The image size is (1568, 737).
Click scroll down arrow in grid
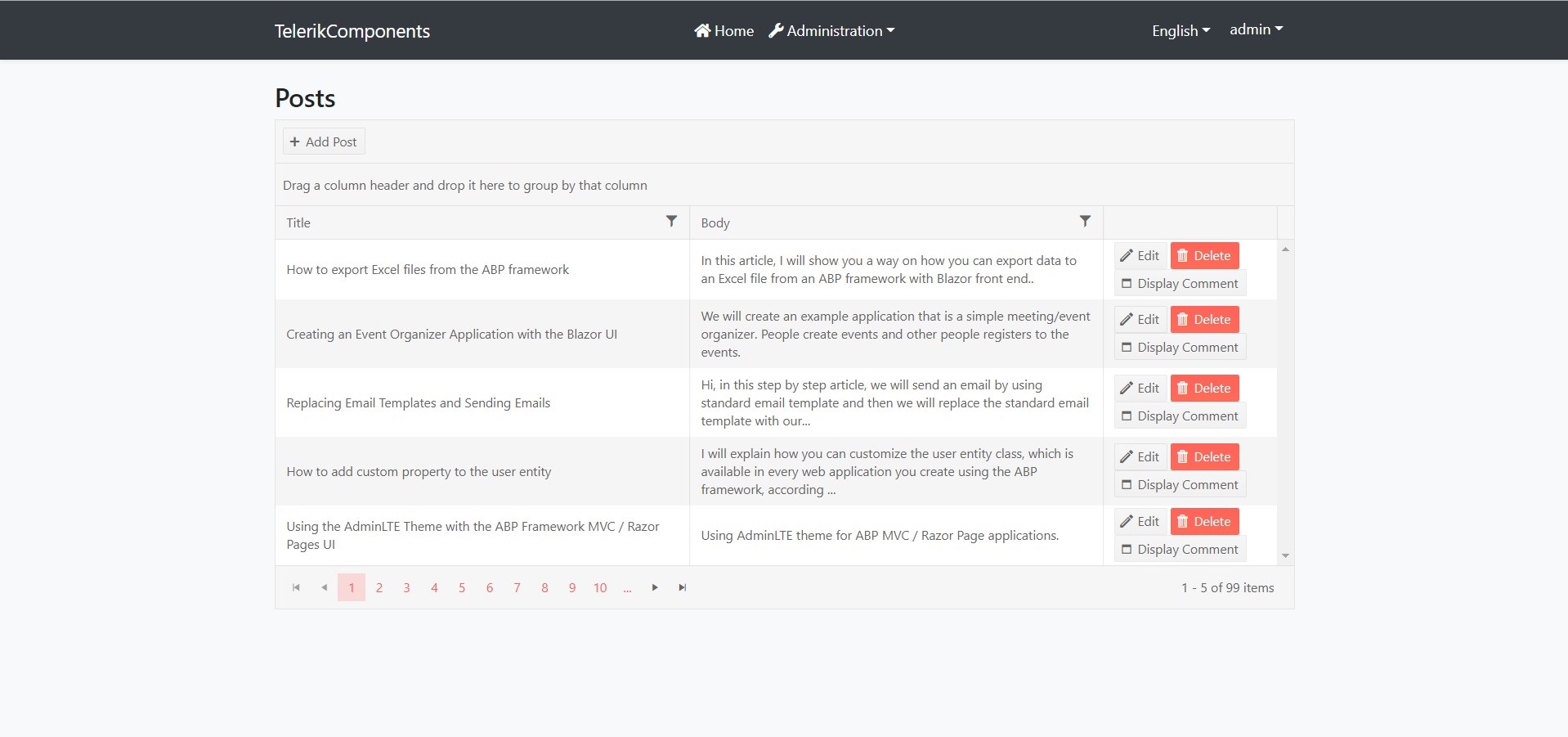click(x=1285, y=556)
